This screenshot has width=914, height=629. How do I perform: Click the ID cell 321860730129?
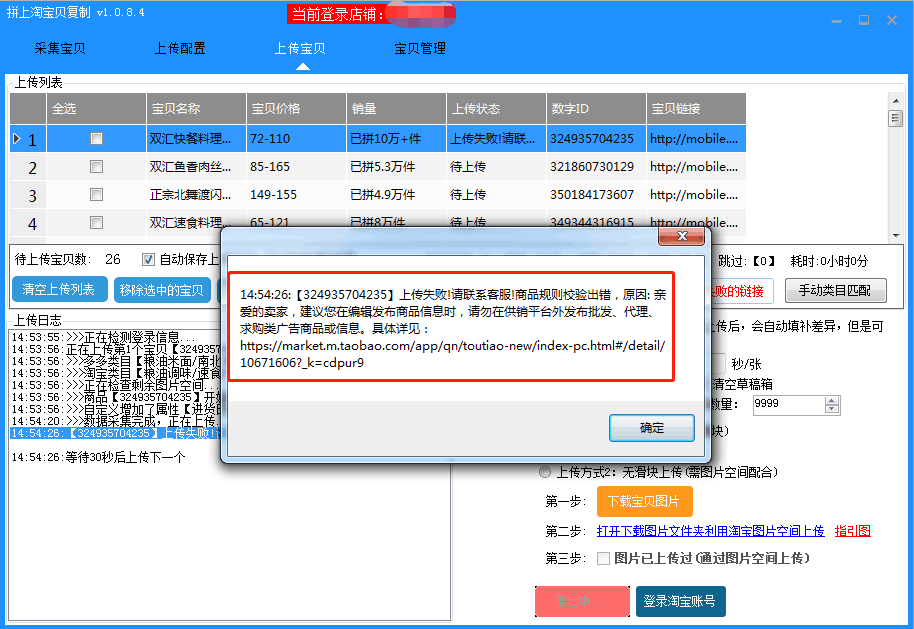click(596, 167)
